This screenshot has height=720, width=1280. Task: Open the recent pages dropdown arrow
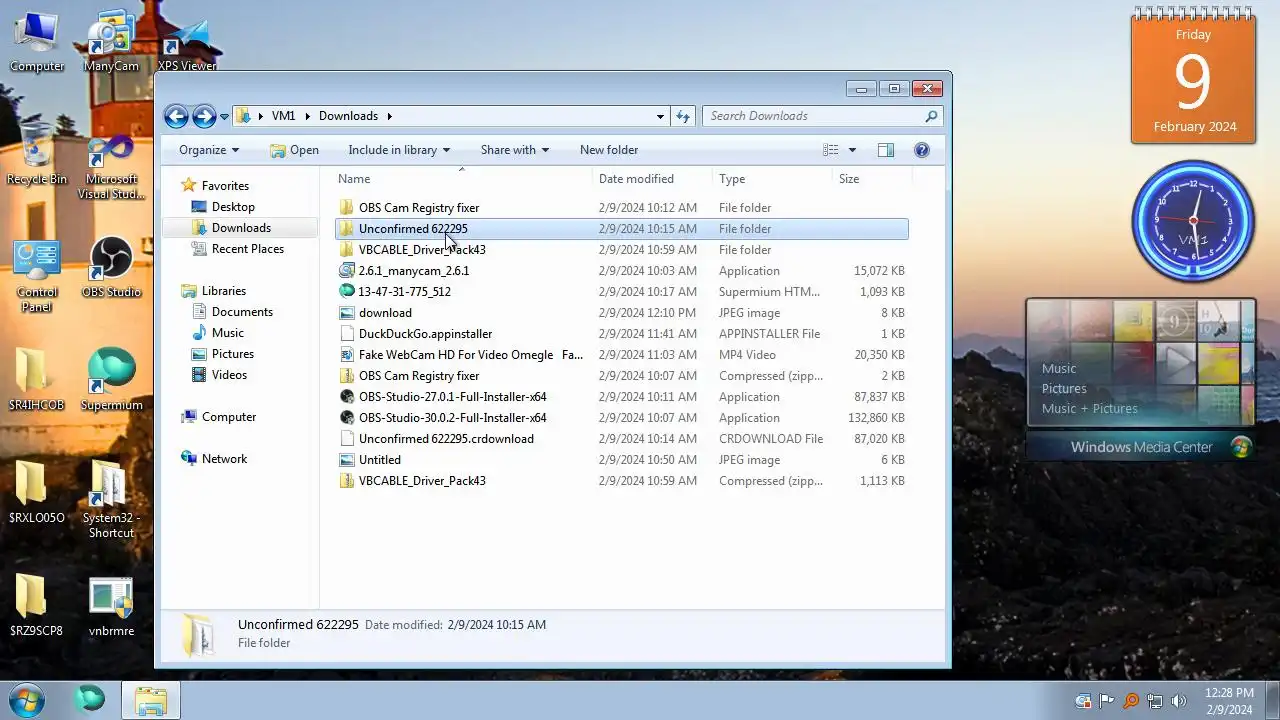pyautogui.click(x=224, y=117)
